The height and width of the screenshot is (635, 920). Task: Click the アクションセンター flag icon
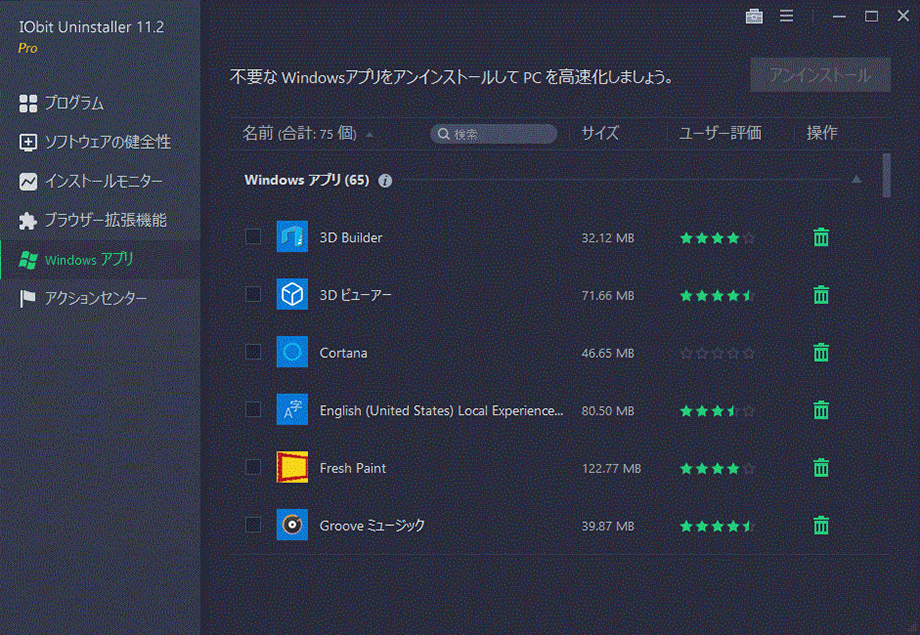[27, 299]
